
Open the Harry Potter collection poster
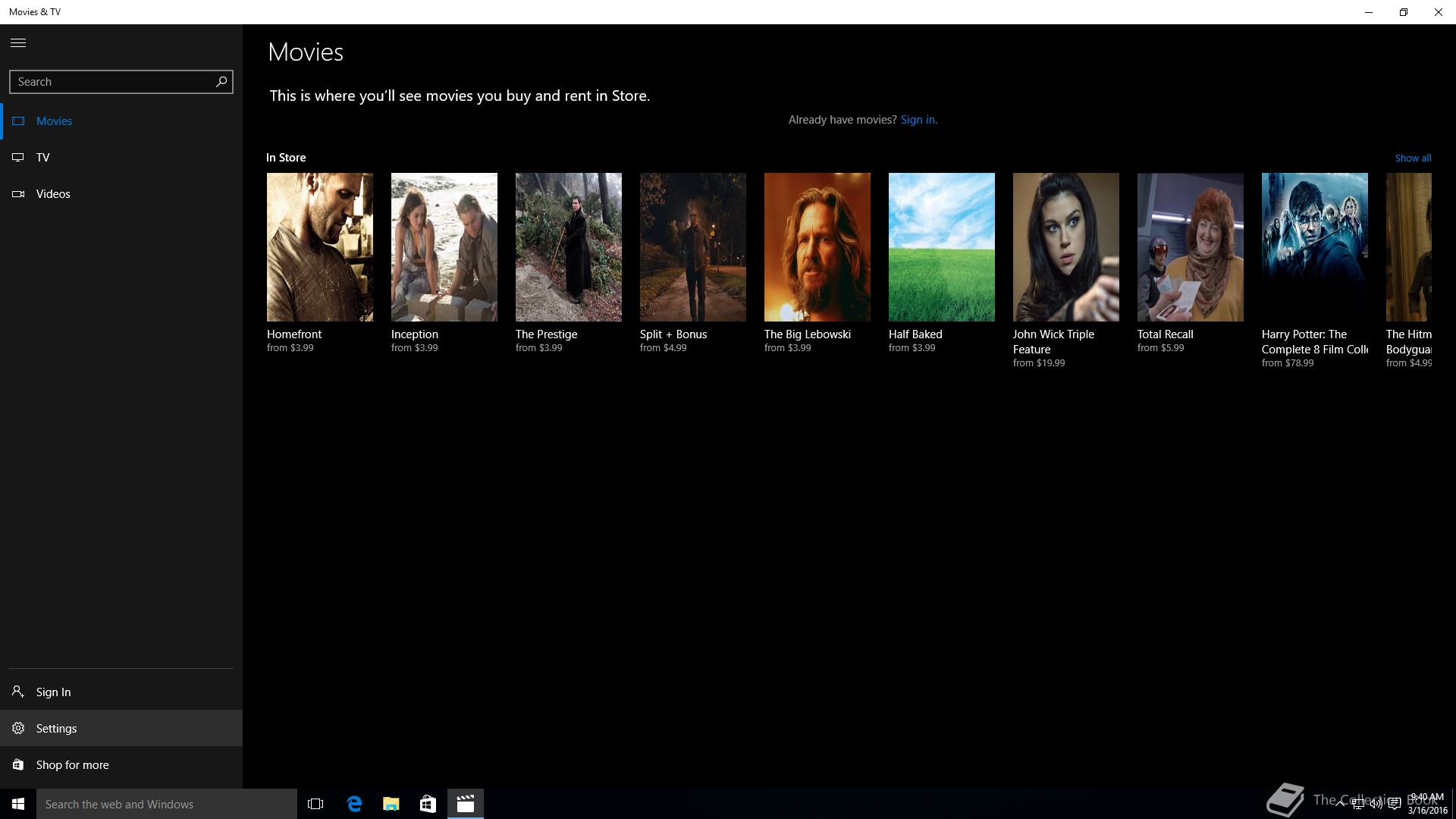(1315, 247)
